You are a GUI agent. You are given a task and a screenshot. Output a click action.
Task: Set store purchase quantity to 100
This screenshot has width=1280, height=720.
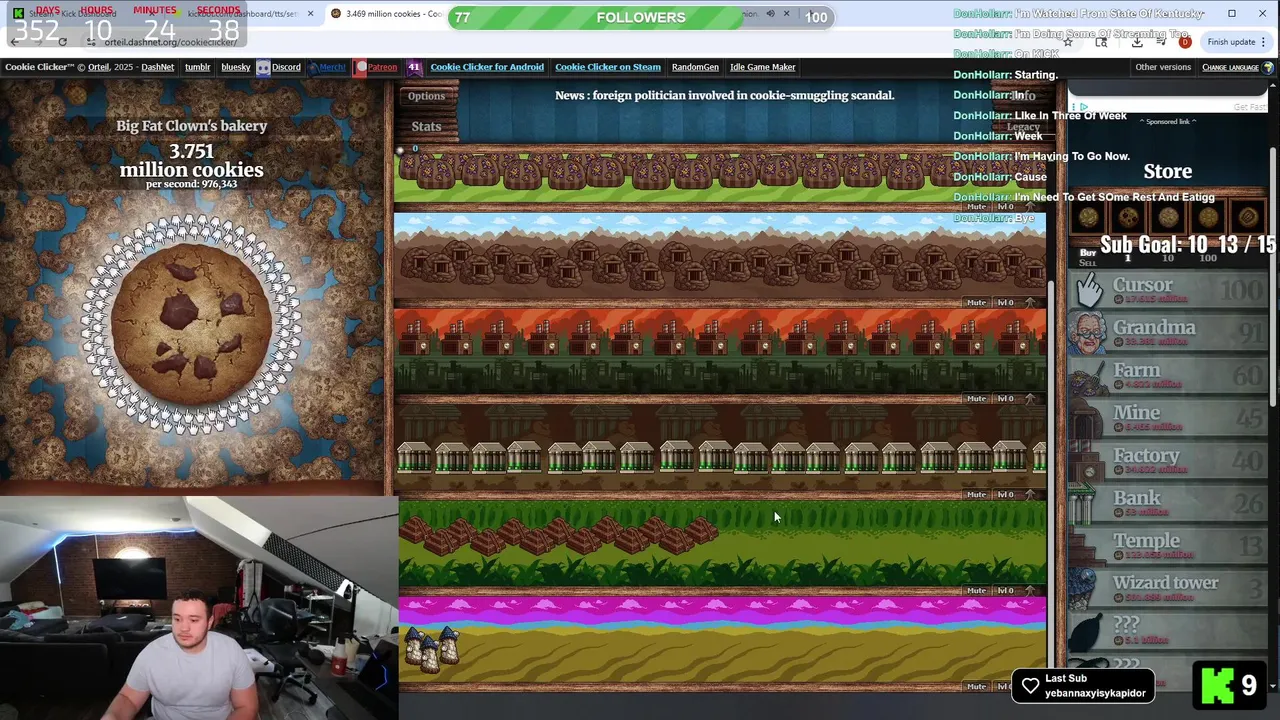(x=1208, y=258)
